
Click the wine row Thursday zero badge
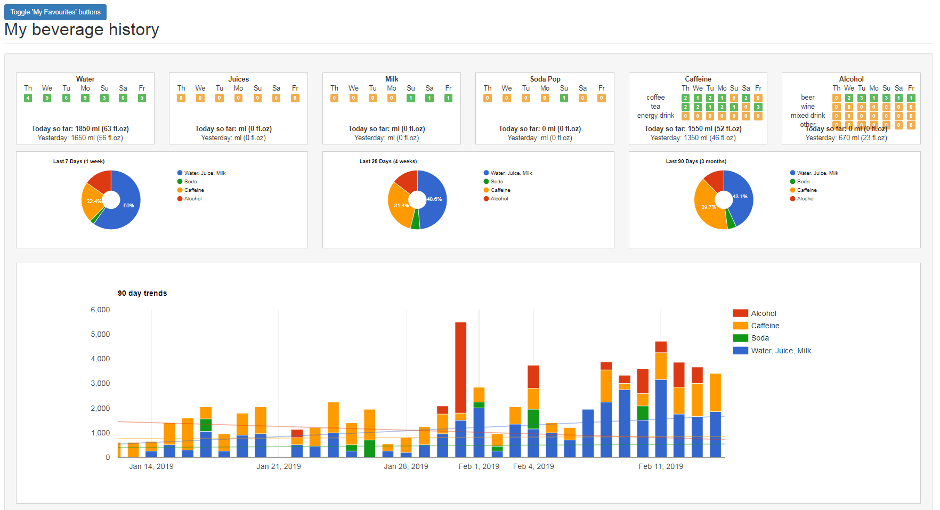point(836,107)
